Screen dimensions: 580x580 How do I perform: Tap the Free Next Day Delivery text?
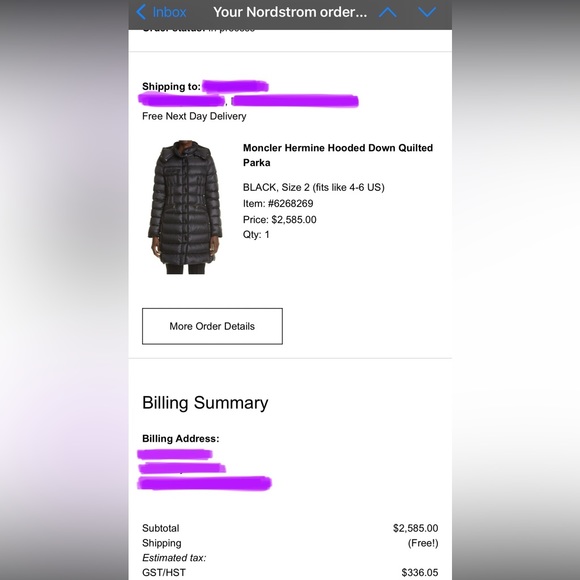pos(194,116)
